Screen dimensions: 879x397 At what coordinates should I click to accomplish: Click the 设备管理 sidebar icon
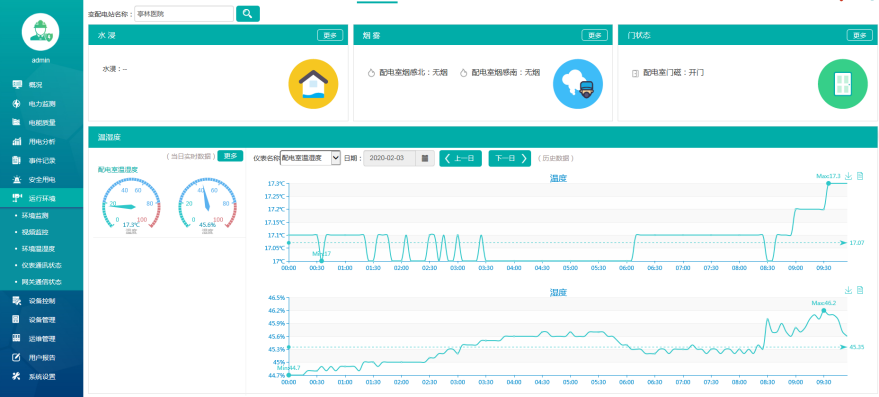tap(17, 320)
